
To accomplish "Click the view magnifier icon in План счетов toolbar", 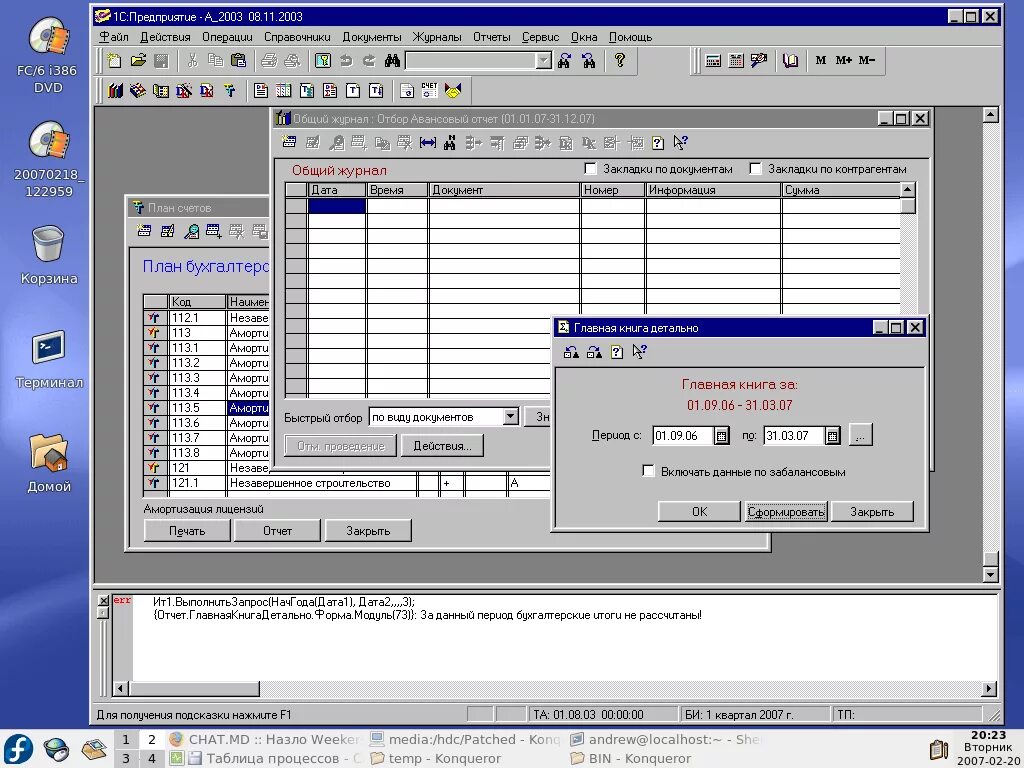I will coord(191,231).
